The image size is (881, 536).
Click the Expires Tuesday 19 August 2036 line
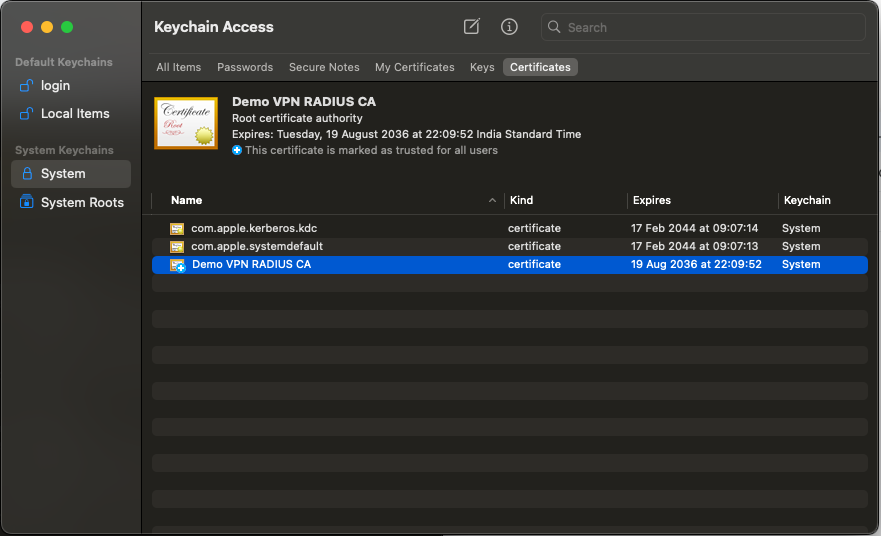click(x=406, y=134)
